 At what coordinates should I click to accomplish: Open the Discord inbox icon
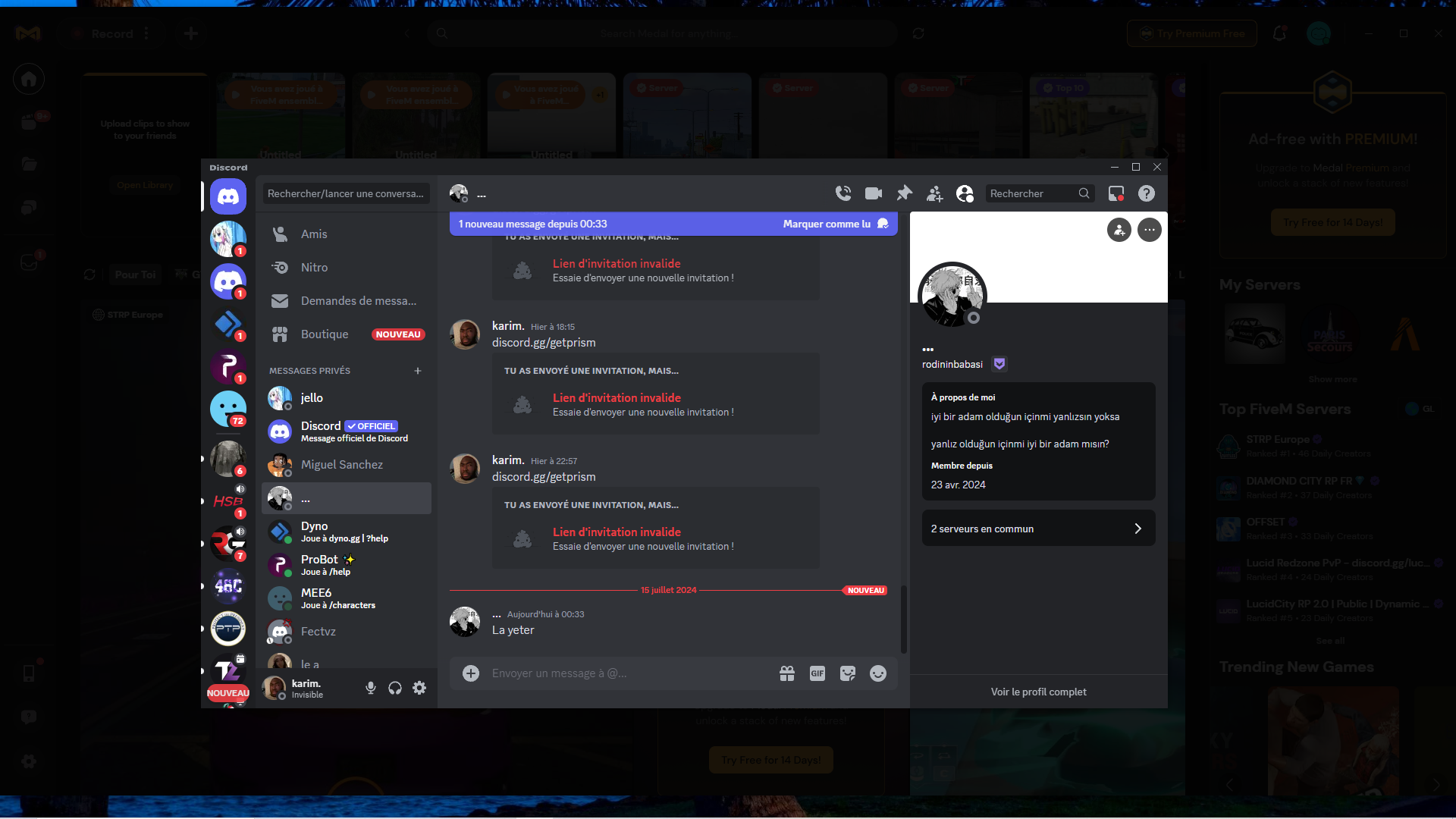pos(1116,193)
